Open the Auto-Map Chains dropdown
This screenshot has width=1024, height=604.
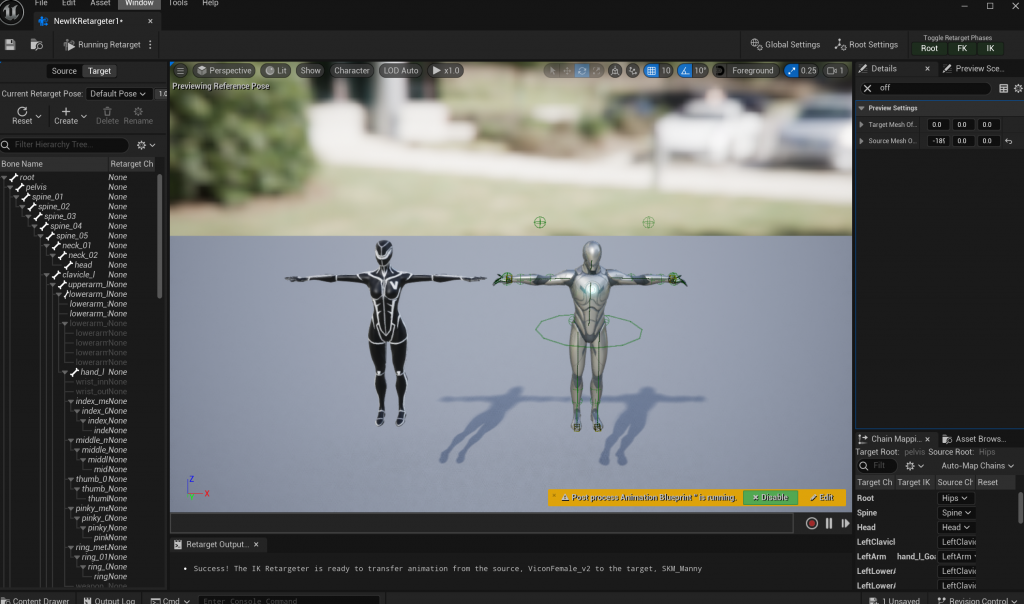[x=977, y=466]
